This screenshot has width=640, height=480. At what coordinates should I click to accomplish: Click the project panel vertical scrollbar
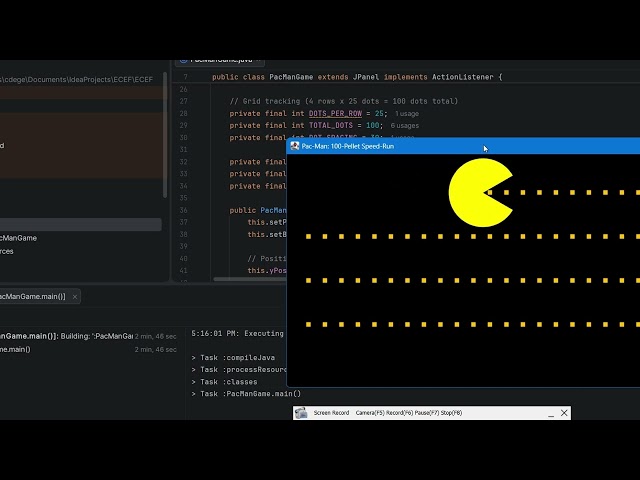165,135
